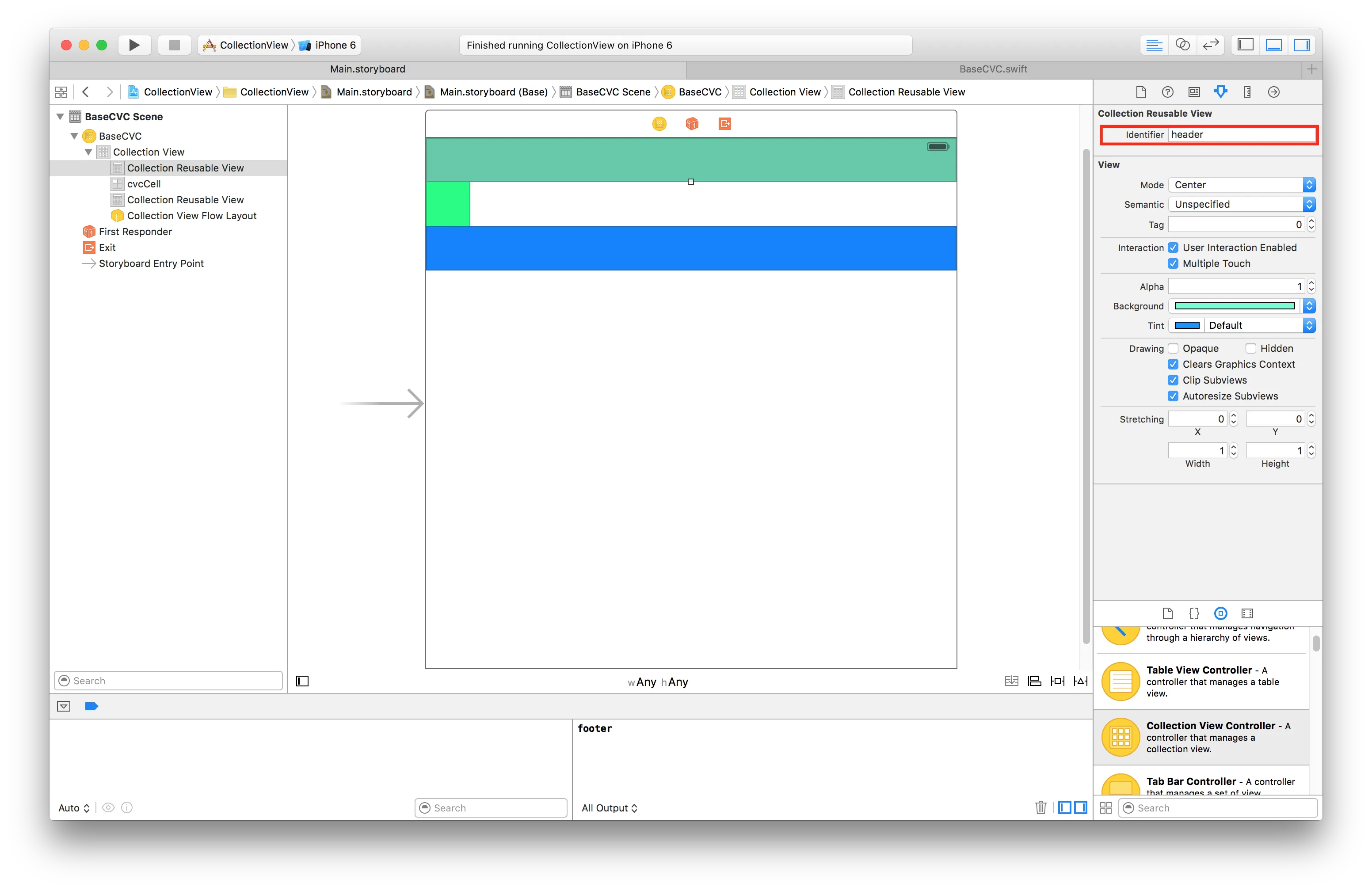Hide the document outline panel
Screen dimensions: 1372x891
[302, 681]
